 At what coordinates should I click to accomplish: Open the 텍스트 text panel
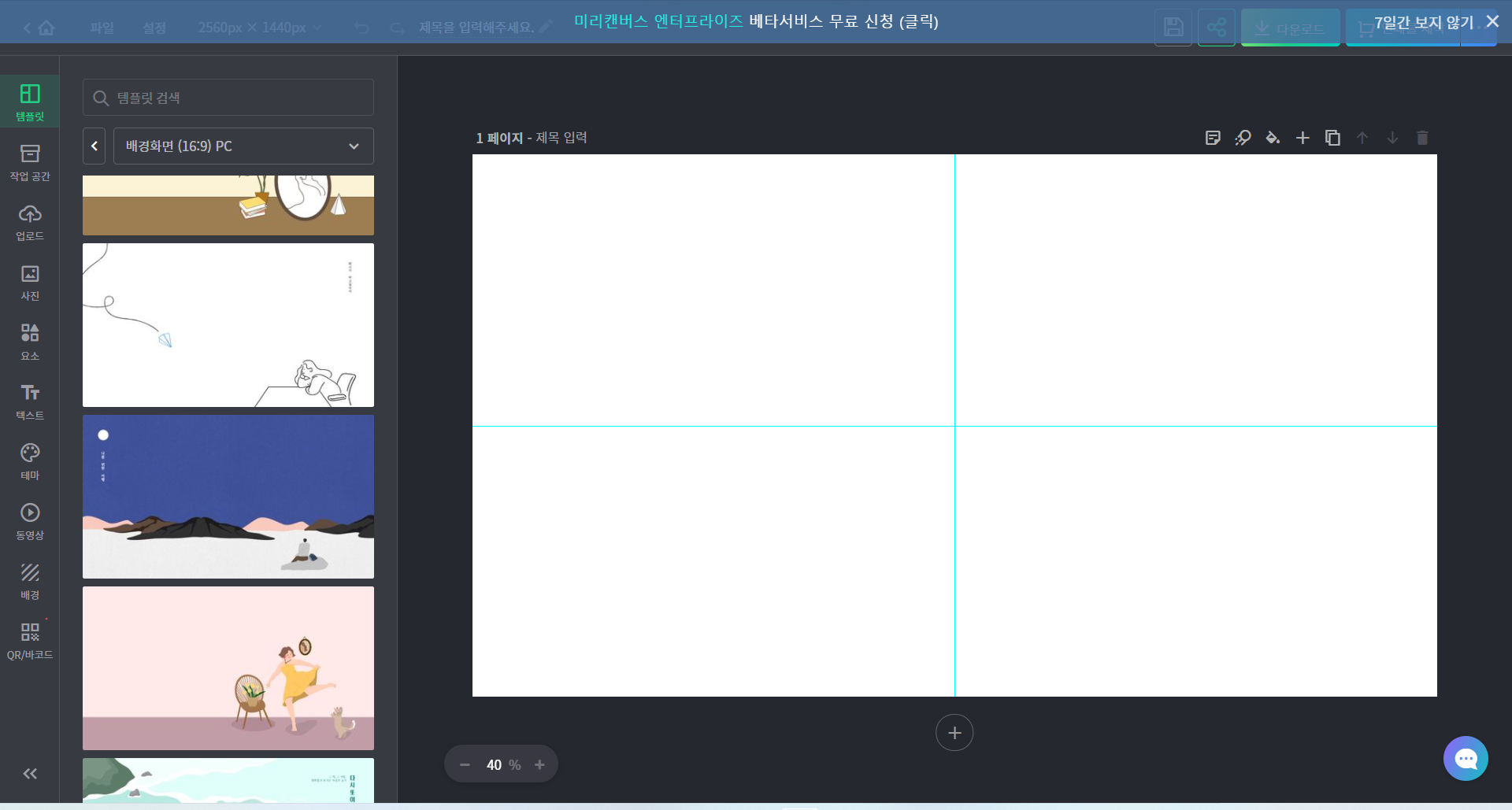(x=30, y=401)
